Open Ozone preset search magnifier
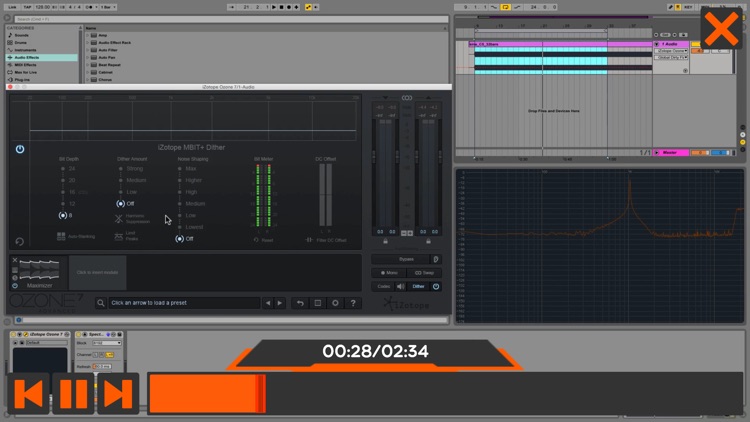 coord(100,303)
